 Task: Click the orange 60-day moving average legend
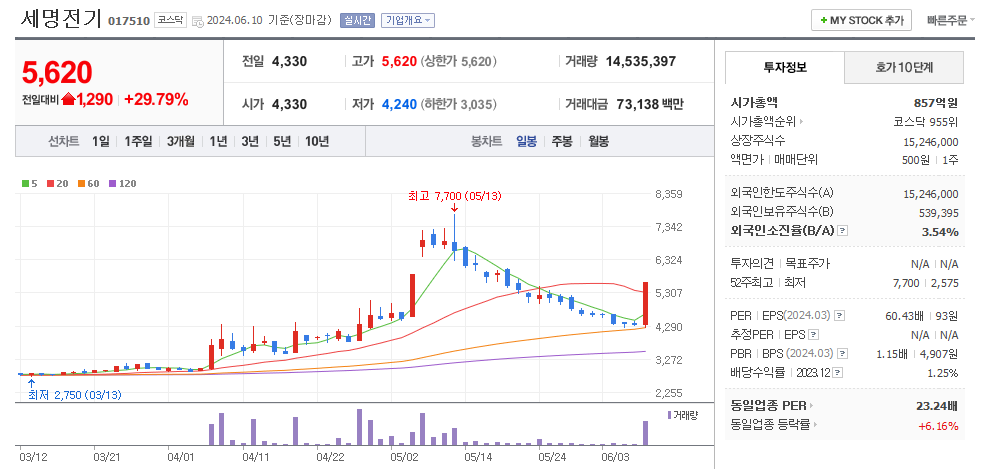pos(88,184)
